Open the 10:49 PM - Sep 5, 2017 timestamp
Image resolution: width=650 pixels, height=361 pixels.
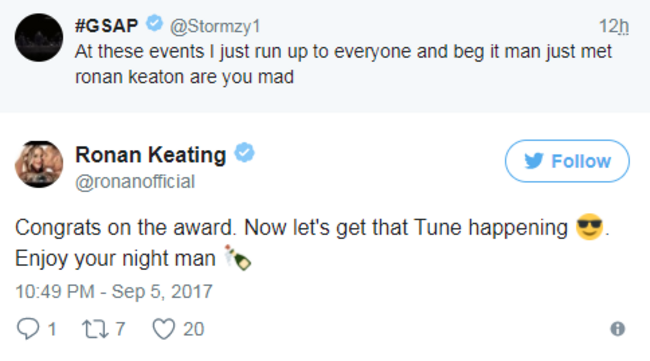tap(114, 291)
